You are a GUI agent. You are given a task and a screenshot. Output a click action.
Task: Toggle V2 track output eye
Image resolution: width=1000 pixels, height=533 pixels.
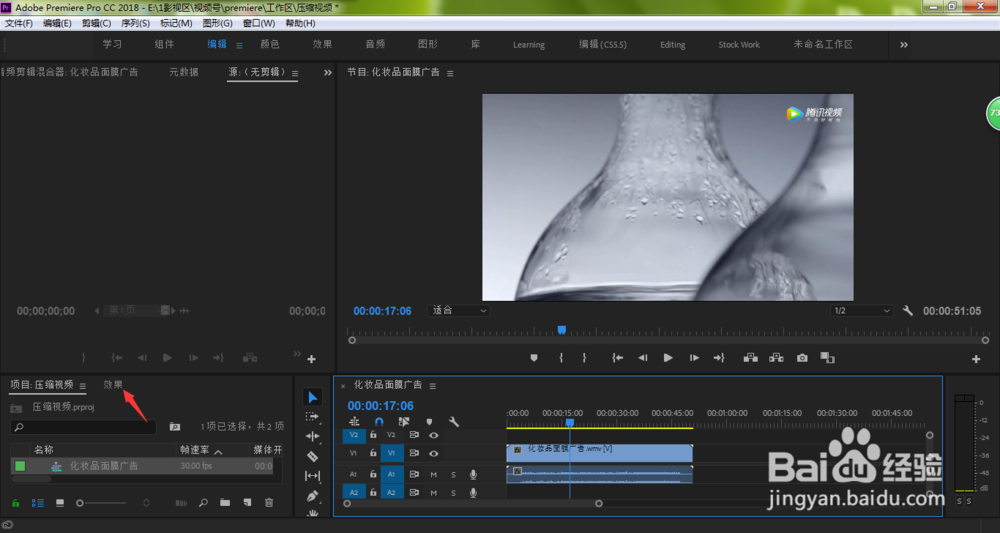point(434,435)
